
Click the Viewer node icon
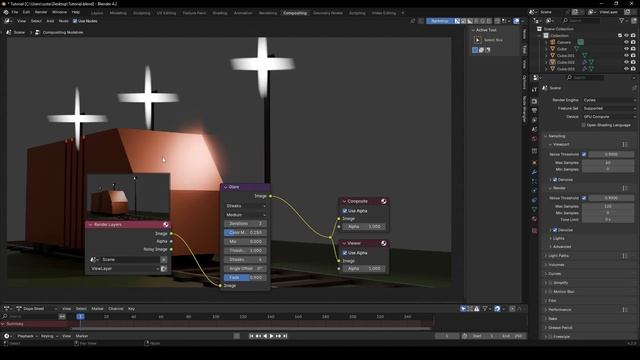(384, 243)
